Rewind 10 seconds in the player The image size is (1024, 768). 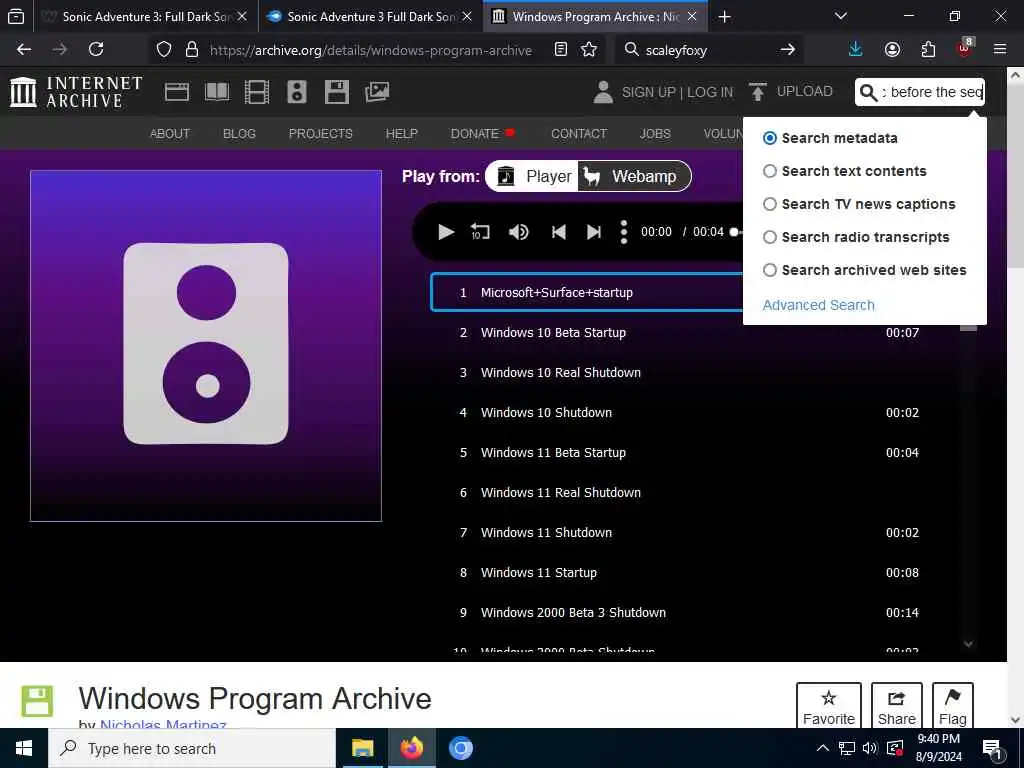pyautogui.click(x=480, y=232)
